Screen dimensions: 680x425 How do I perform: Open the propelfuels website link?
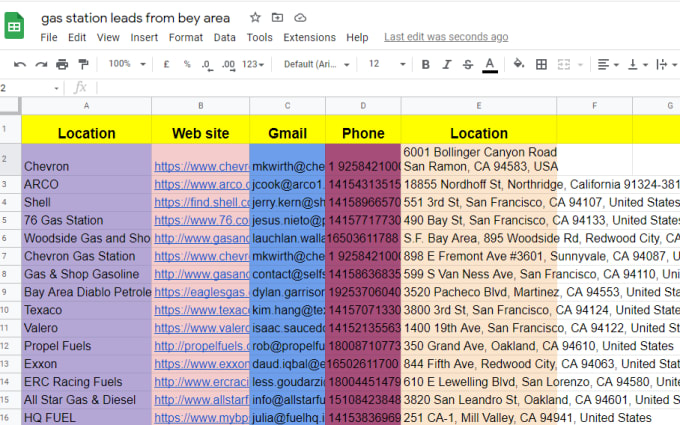201,346
